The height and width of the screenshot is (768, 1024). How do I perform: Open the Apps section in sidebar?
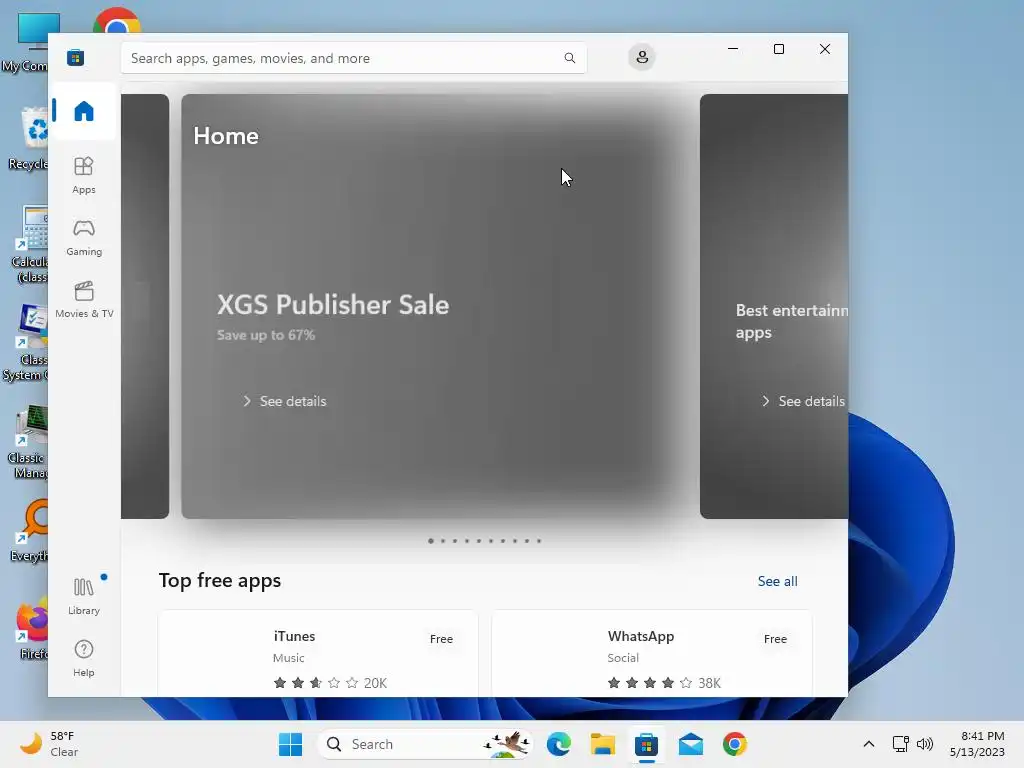click(84, 175)
